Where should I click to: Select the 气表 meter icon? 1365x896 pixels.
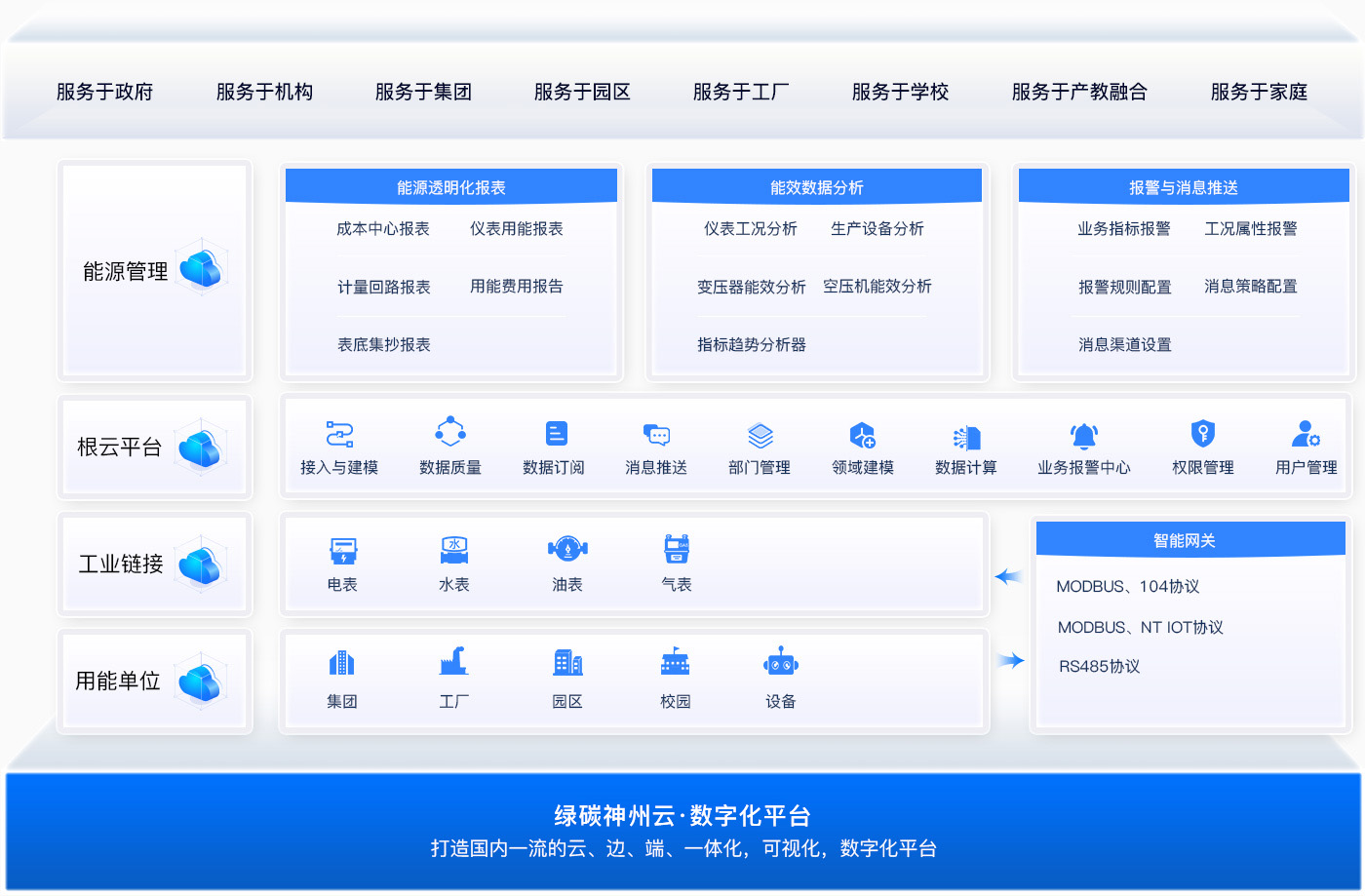pyautogui.click(x=677, y=549)
